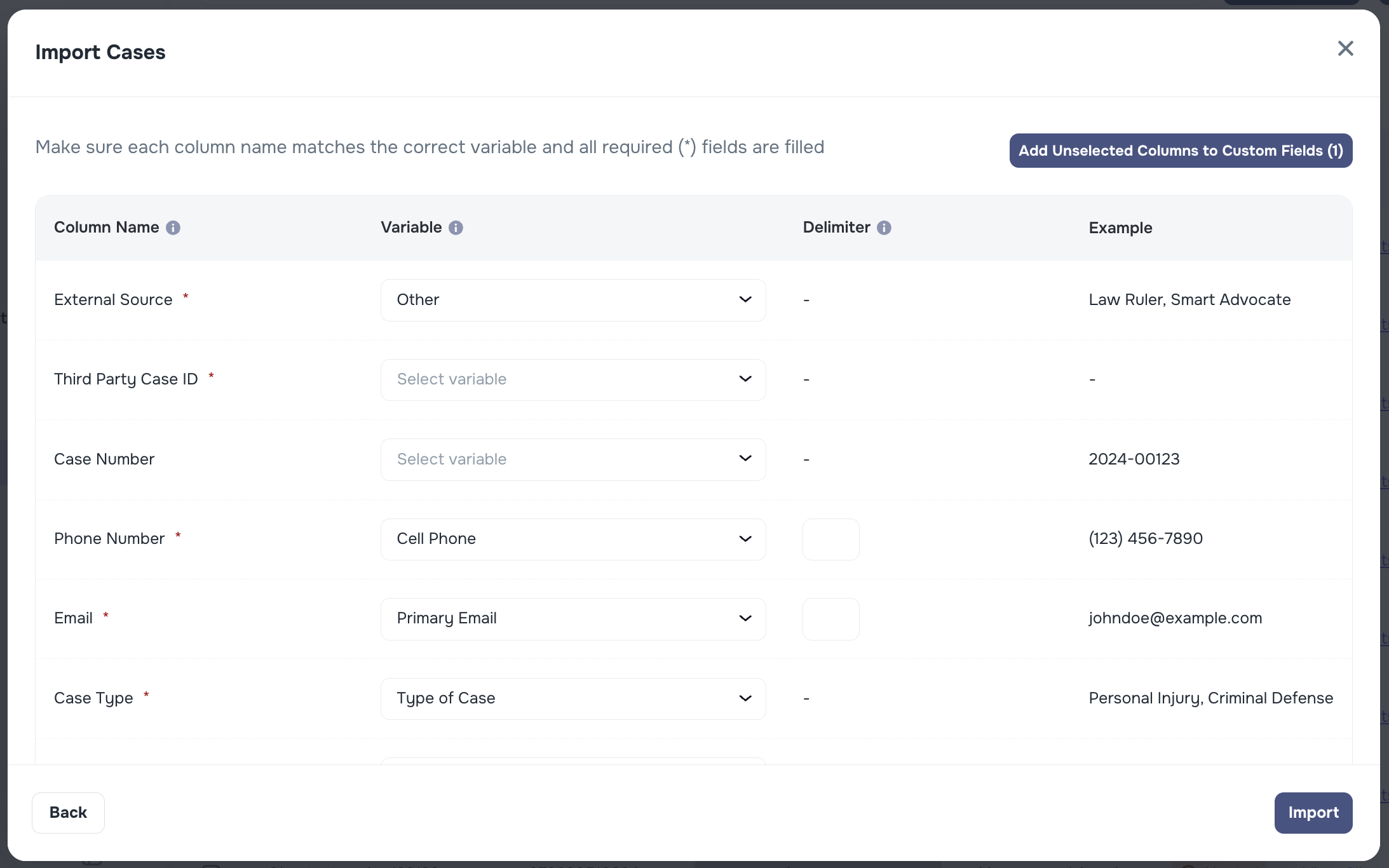Click the Import button

point(1313,812)
